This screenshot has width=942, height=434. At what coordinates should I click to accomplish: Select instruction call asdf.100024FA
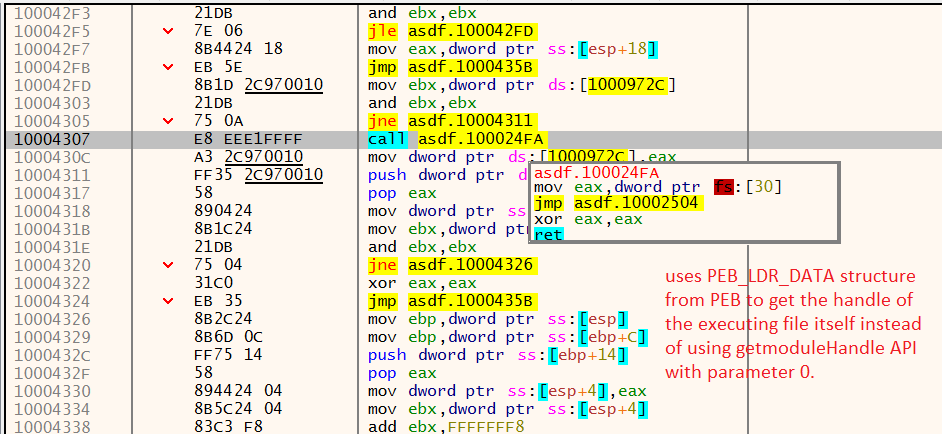pyautogui.click(x=457, y=139)
